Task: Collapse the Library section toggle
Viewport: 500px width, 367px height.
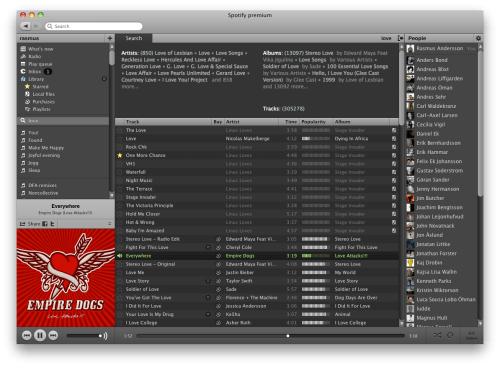Action: [x=104, y=79]
